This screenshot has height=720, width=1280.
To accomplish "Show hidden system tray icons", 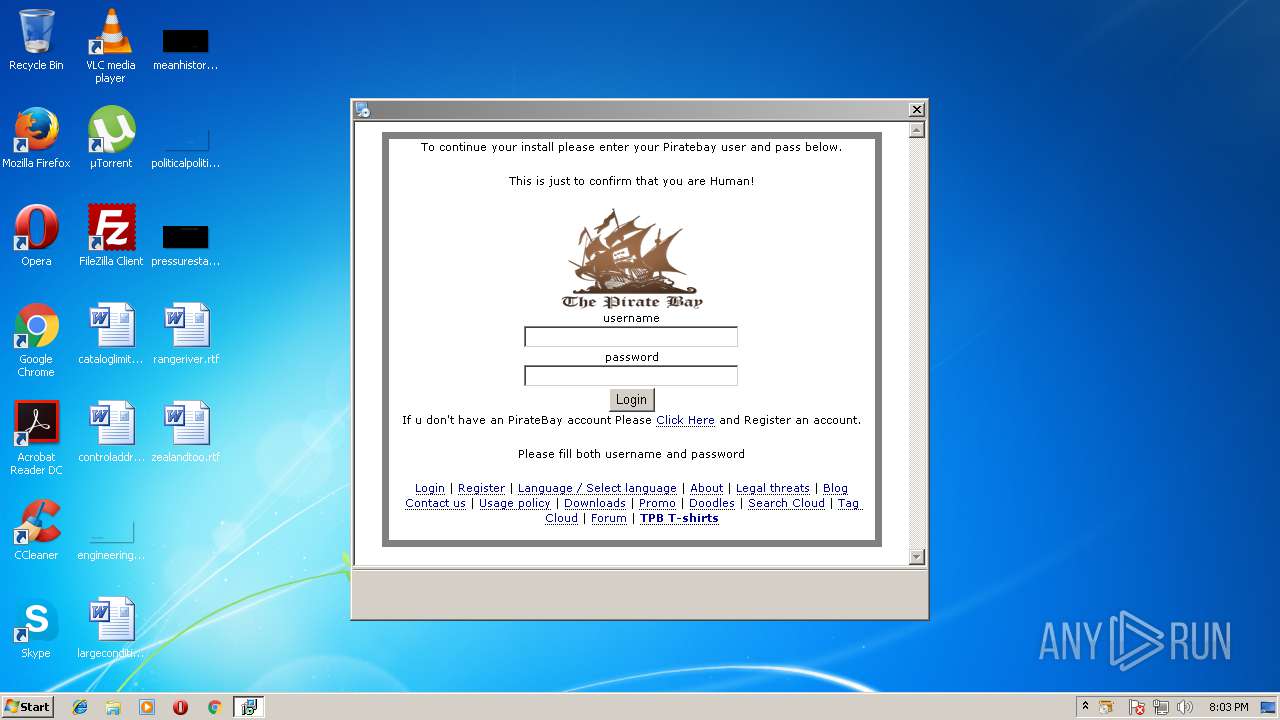I will [x=1085, y=707].
